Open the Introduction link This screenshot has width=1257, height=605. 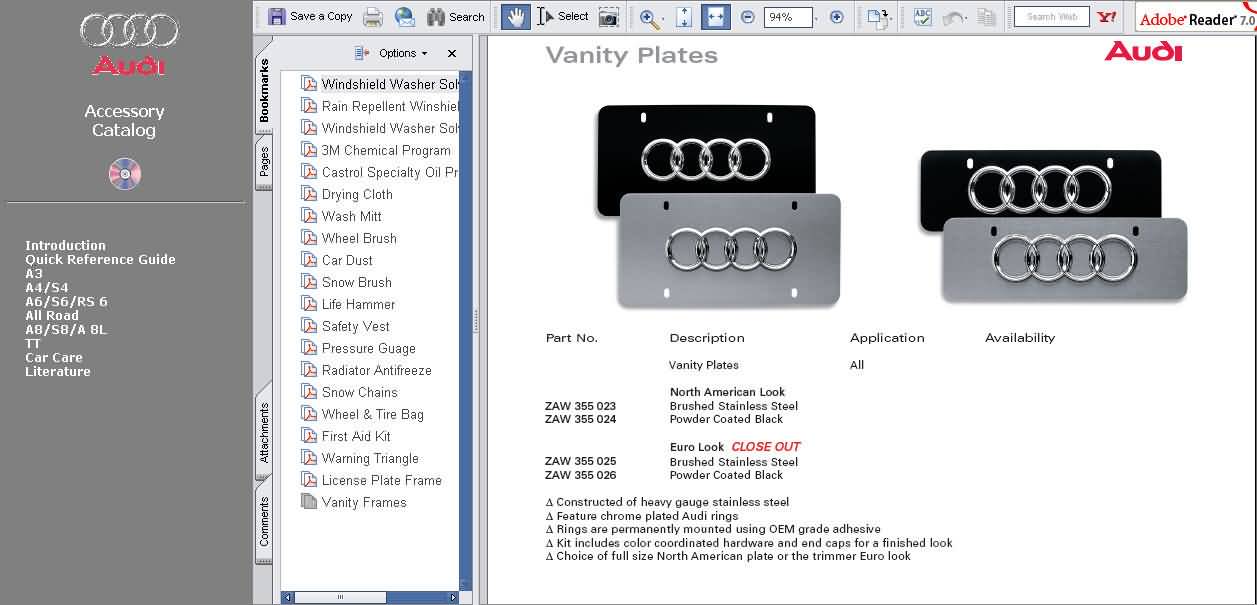click(65, 245)
